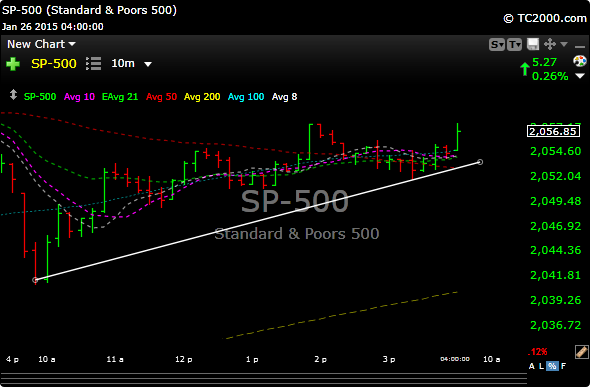
Task: Select the Avg 10 indicator label
Action: pos(79,97)
